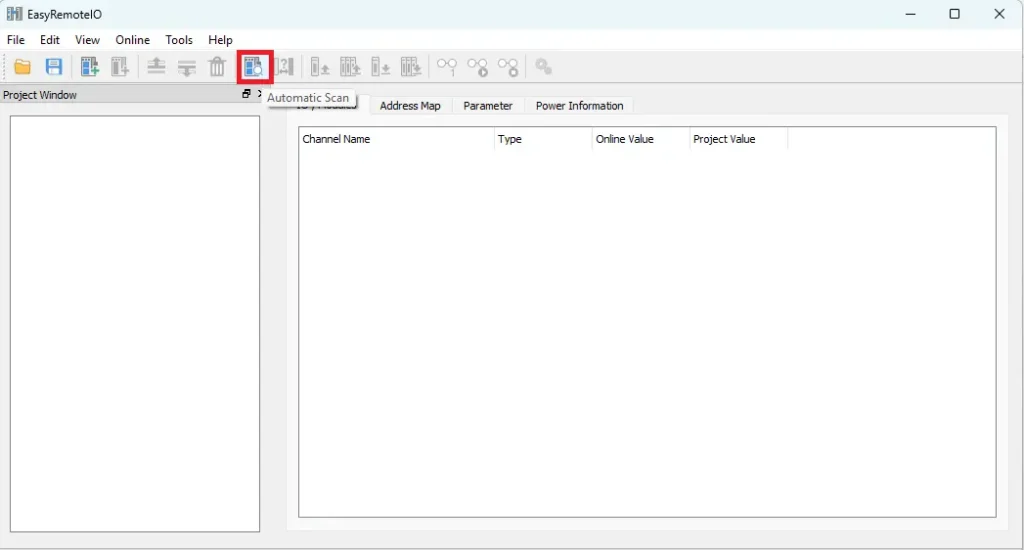Switch to the Parameter tab

tap(488, 106)
